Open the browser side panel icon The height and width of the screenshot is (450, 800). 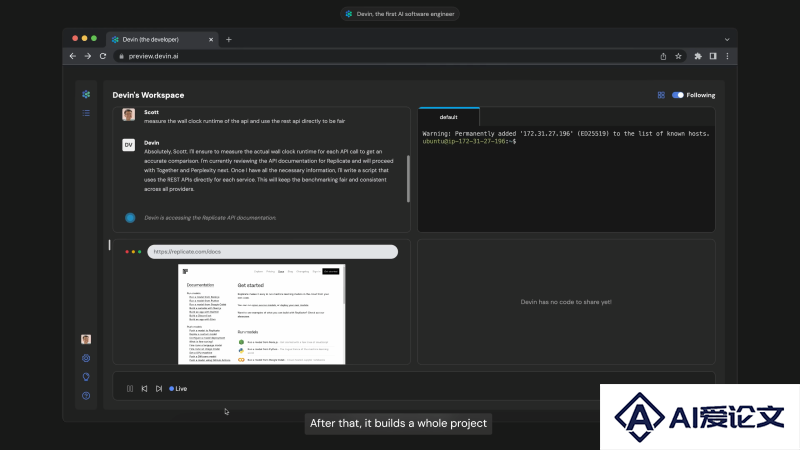coord(713,56)
